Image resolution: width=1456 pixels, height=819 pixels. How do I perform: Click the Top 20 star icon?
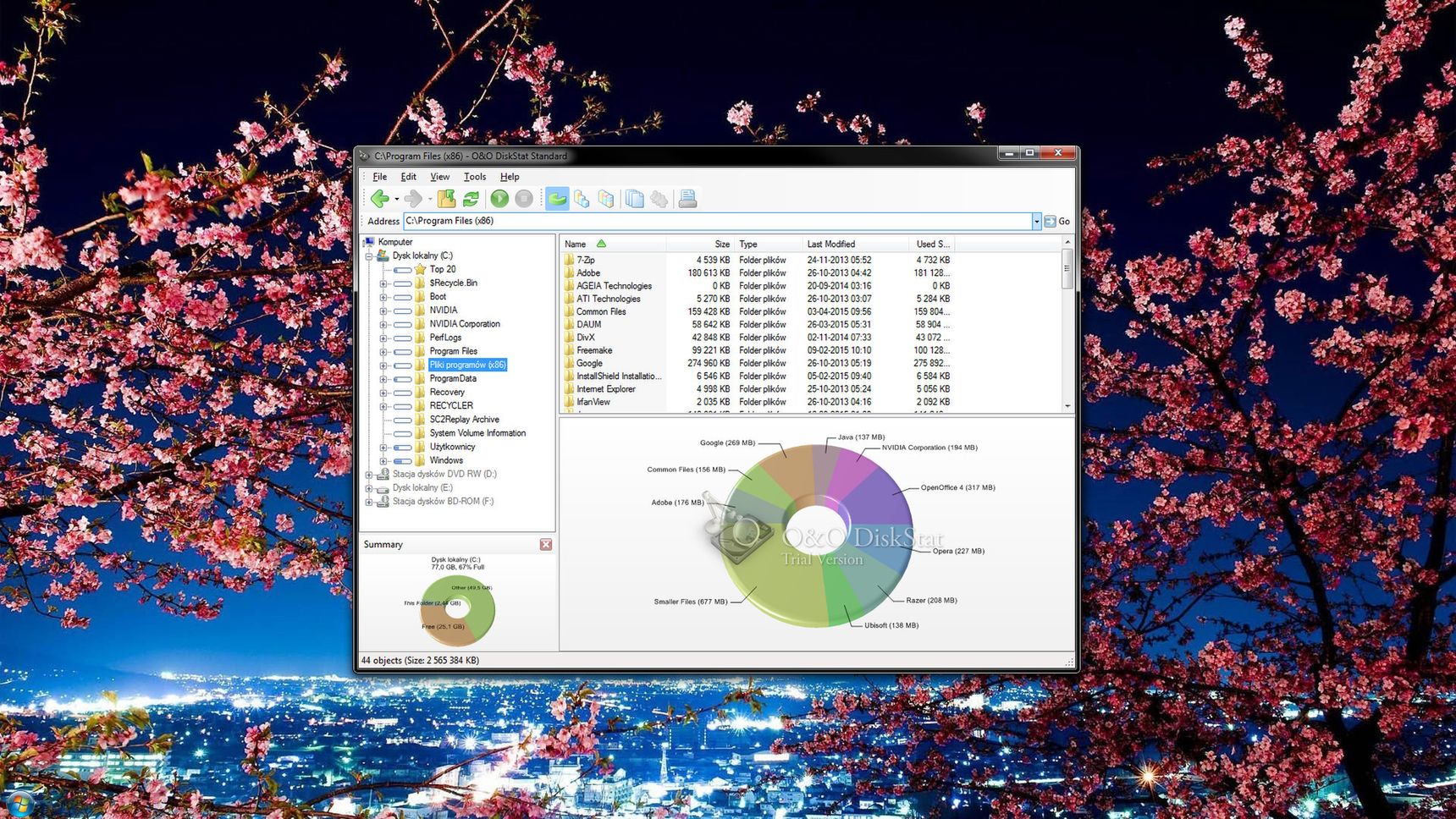[x=420, y=269]
